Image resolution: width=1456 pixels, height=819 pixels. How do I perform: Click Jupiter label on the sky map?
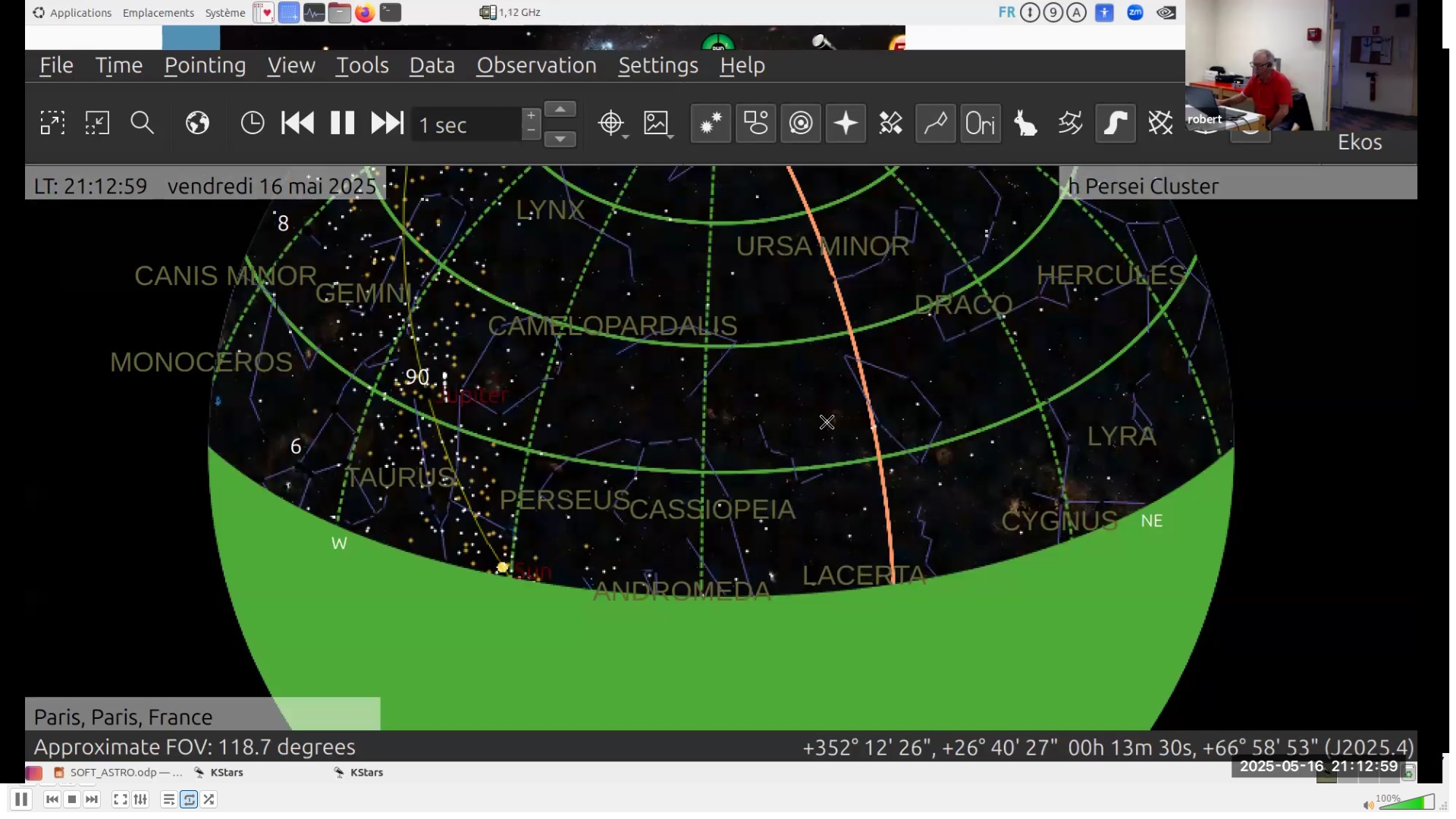[x=475, y=396]
